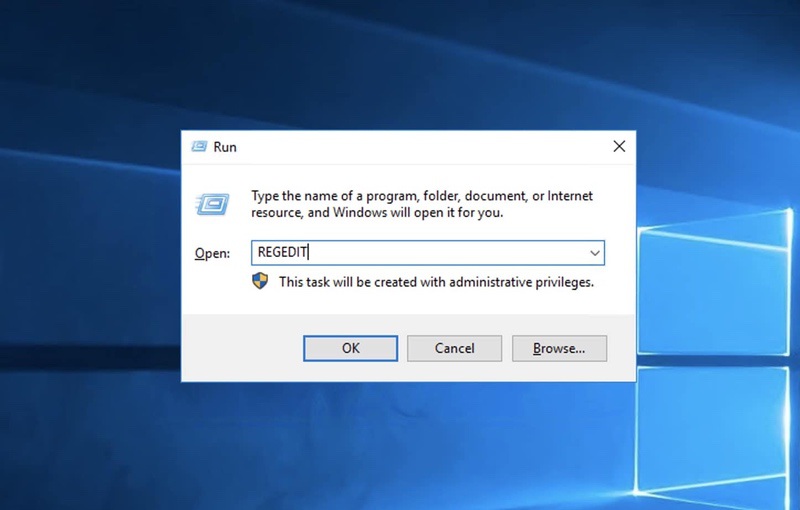Focus the Open text field containing REGEDIT

pyautogui.click(x=428, y=253)
